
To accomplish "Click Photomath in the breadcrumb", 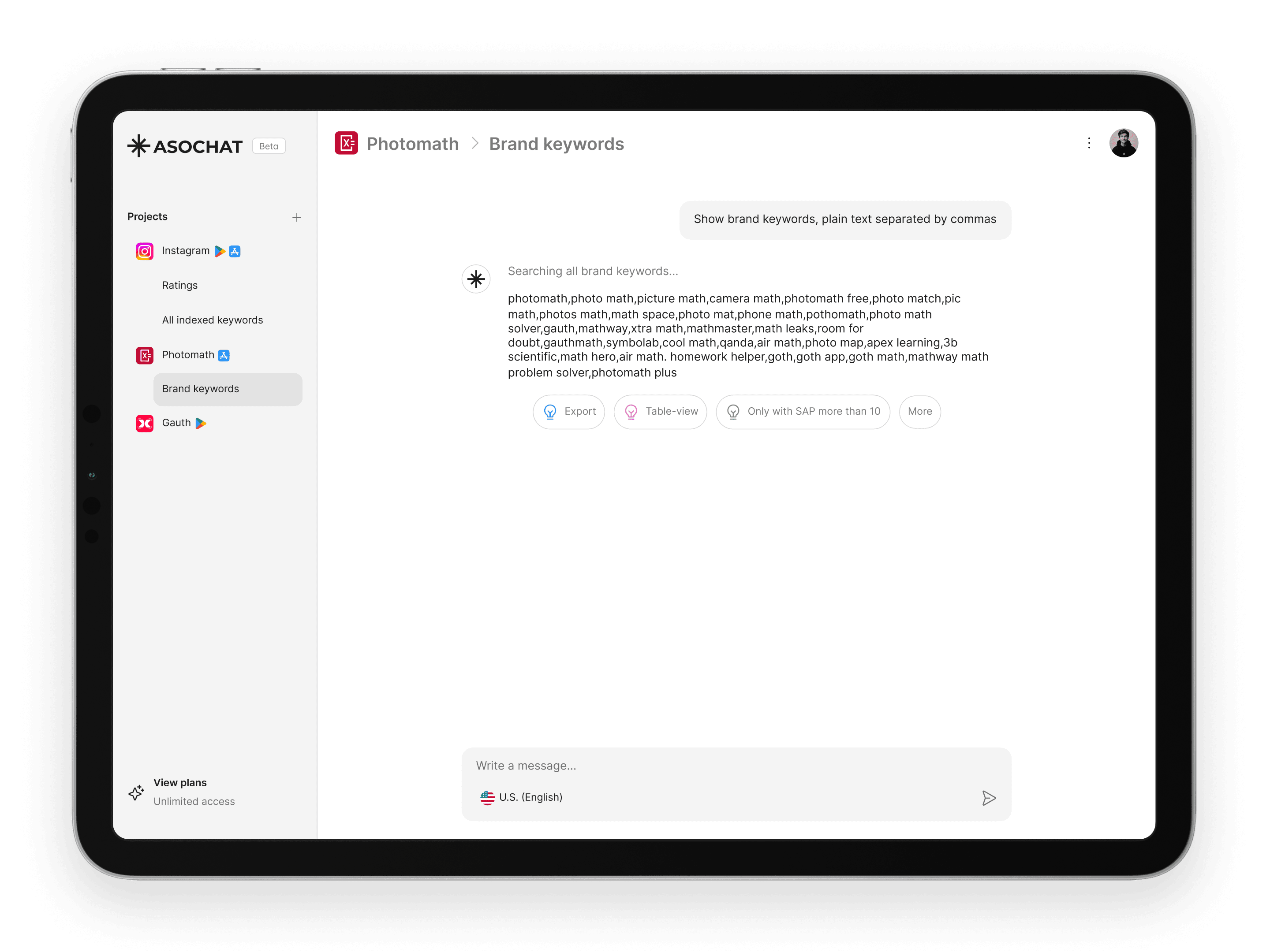I will tap(412, 143).
